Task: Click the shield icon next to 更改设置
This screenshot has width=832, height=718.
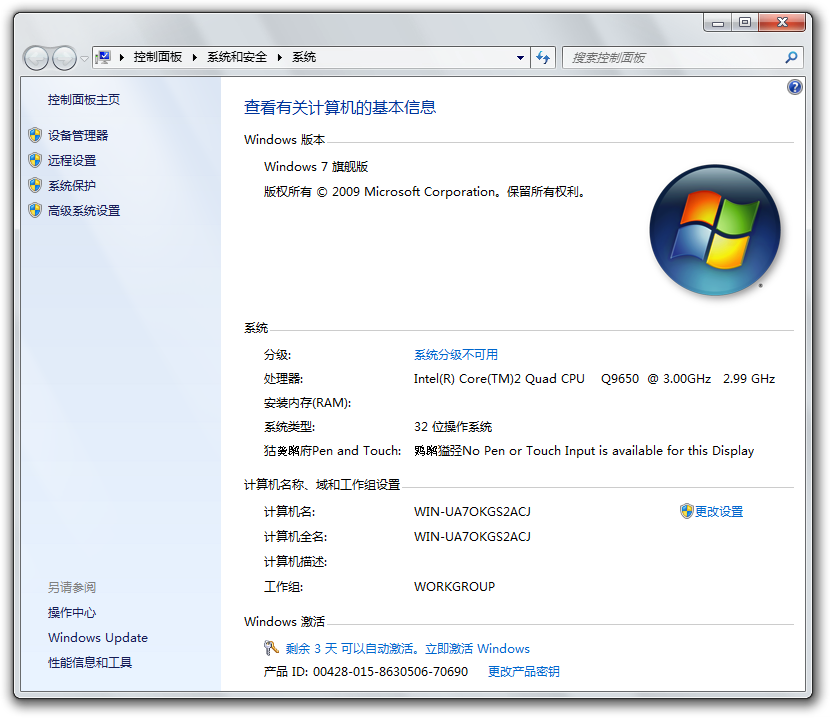Action: click(687, 512)
